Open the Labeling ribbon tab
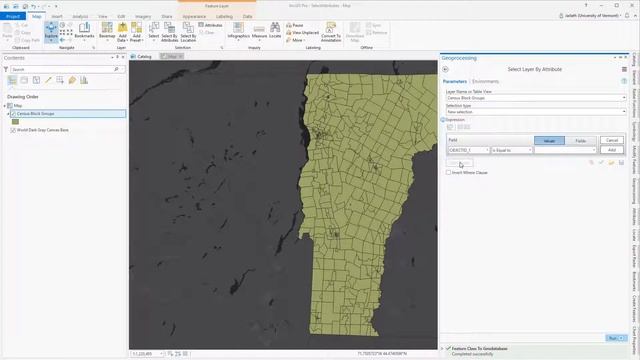 (224, 16)
